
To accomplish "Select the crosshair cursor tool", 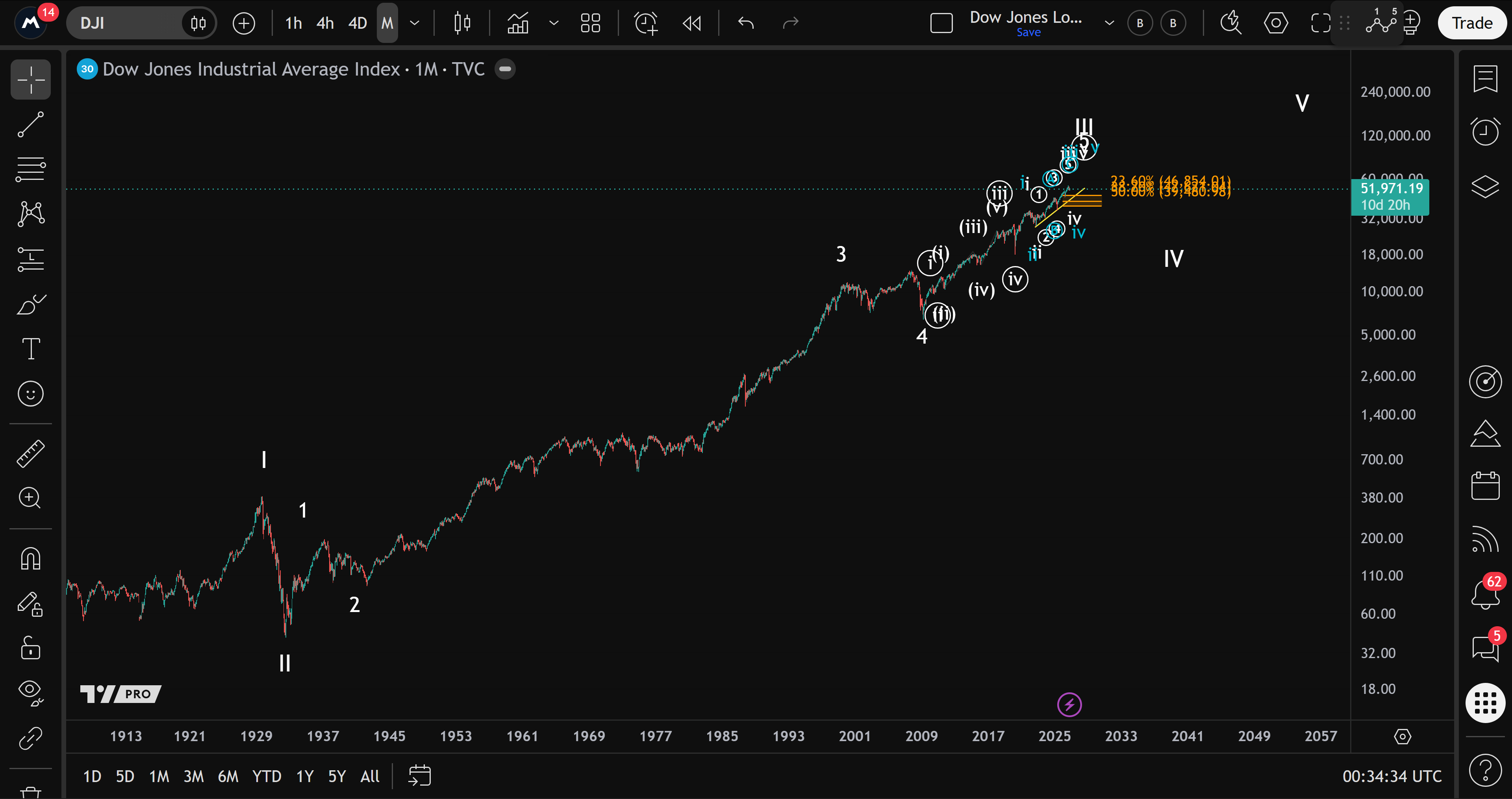I will (31, 79).
